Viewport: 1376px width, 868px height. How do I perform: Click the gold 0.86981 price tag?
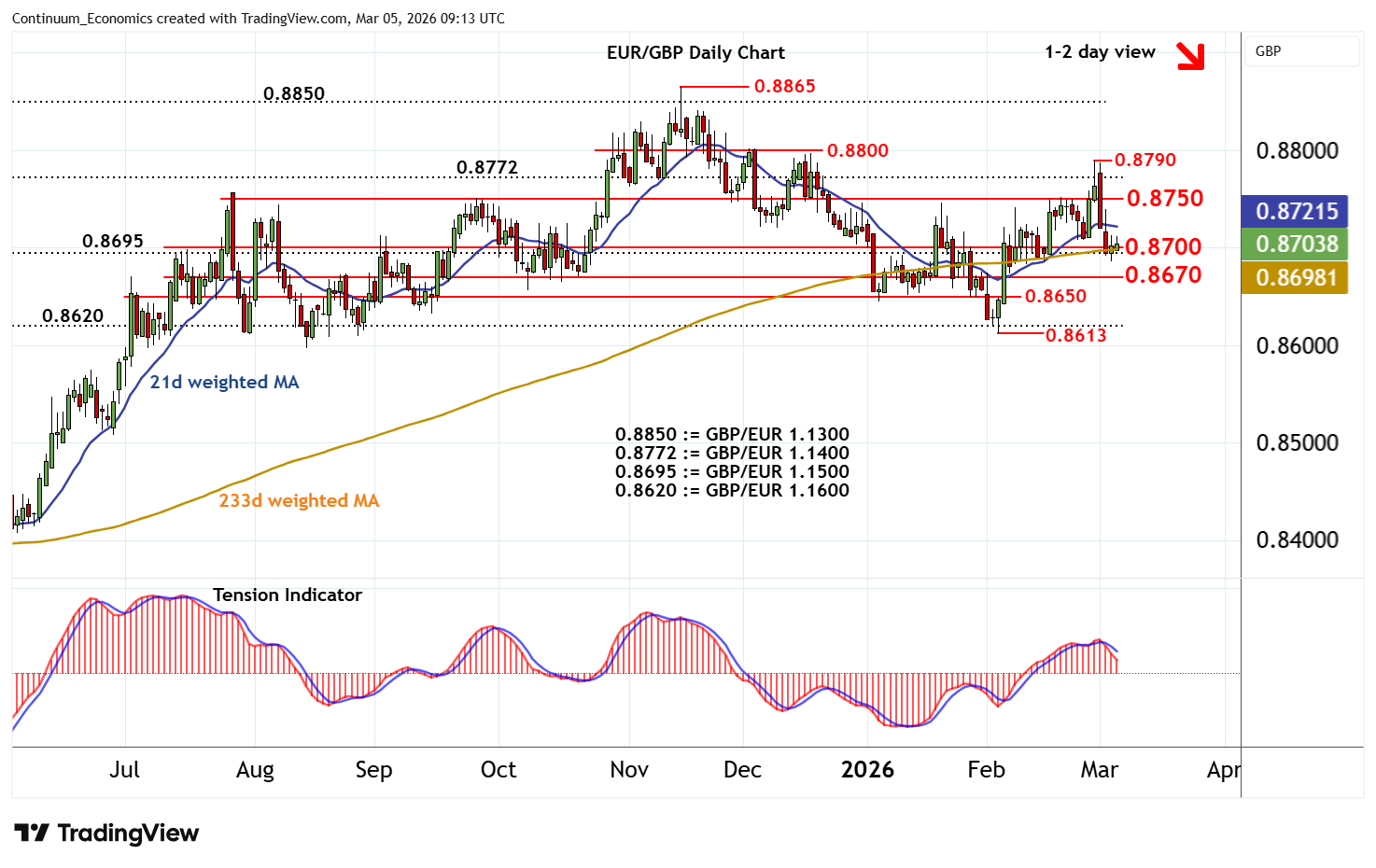click(1295, 278)
